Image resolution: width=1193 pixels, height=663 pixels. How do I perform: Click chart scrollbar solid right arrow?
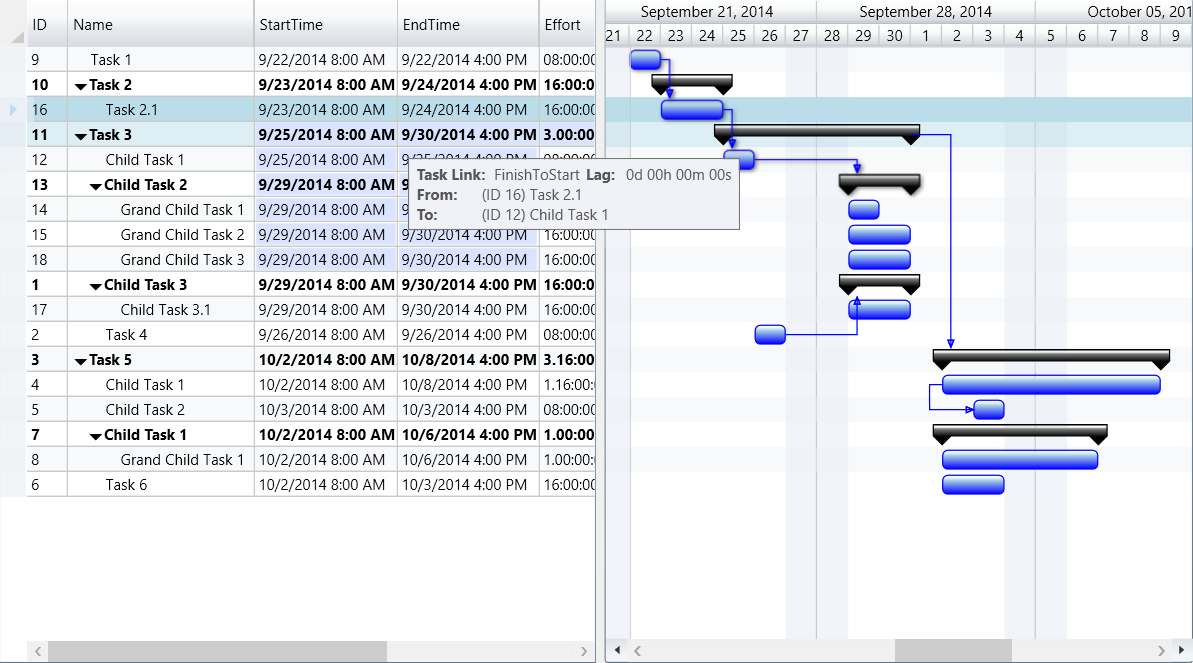[1180, 651]
